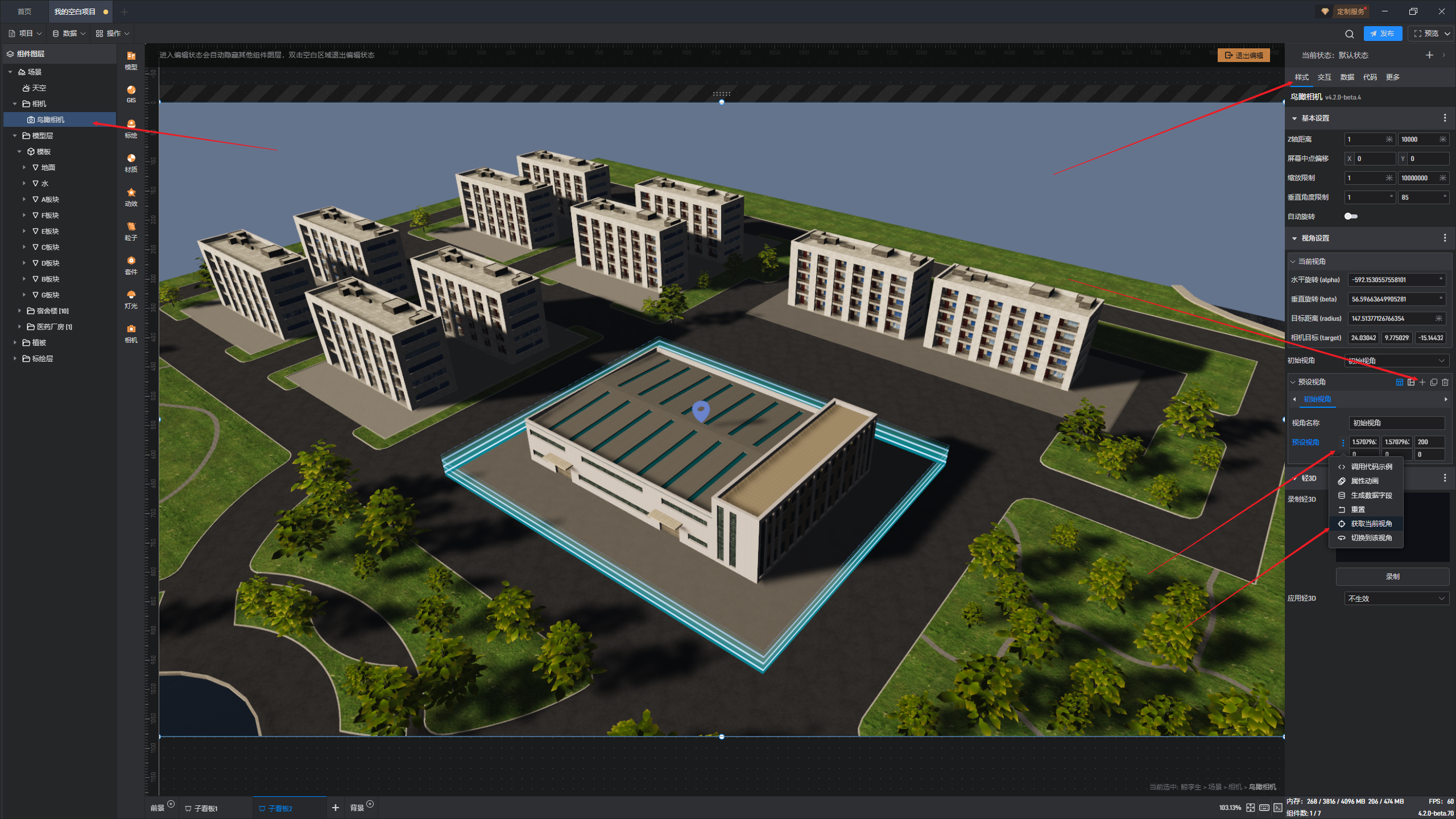Click the 退出编辑 exit edit button
The width and height of the screenshot is (1456, 819).
point(1244,55)
